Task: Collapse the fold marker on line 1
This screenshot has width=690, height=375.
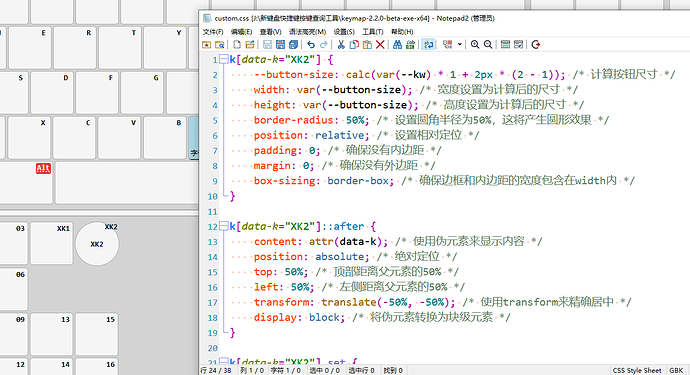Action: tap(224, 59)
